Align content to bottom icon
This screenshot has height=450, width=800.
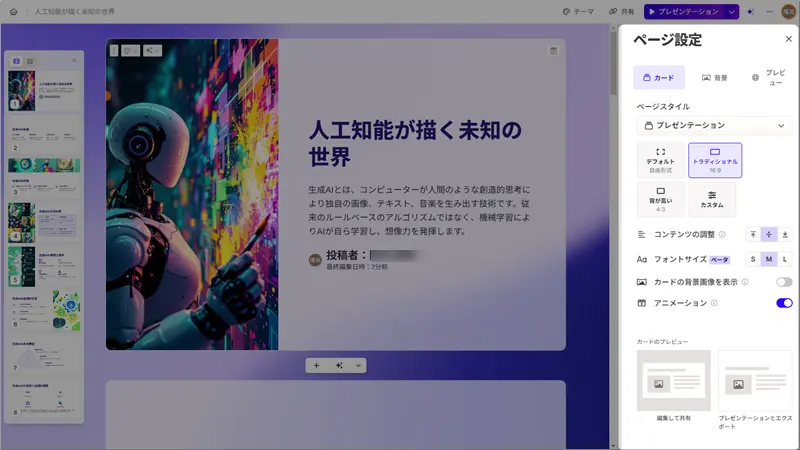coord(785,234)
